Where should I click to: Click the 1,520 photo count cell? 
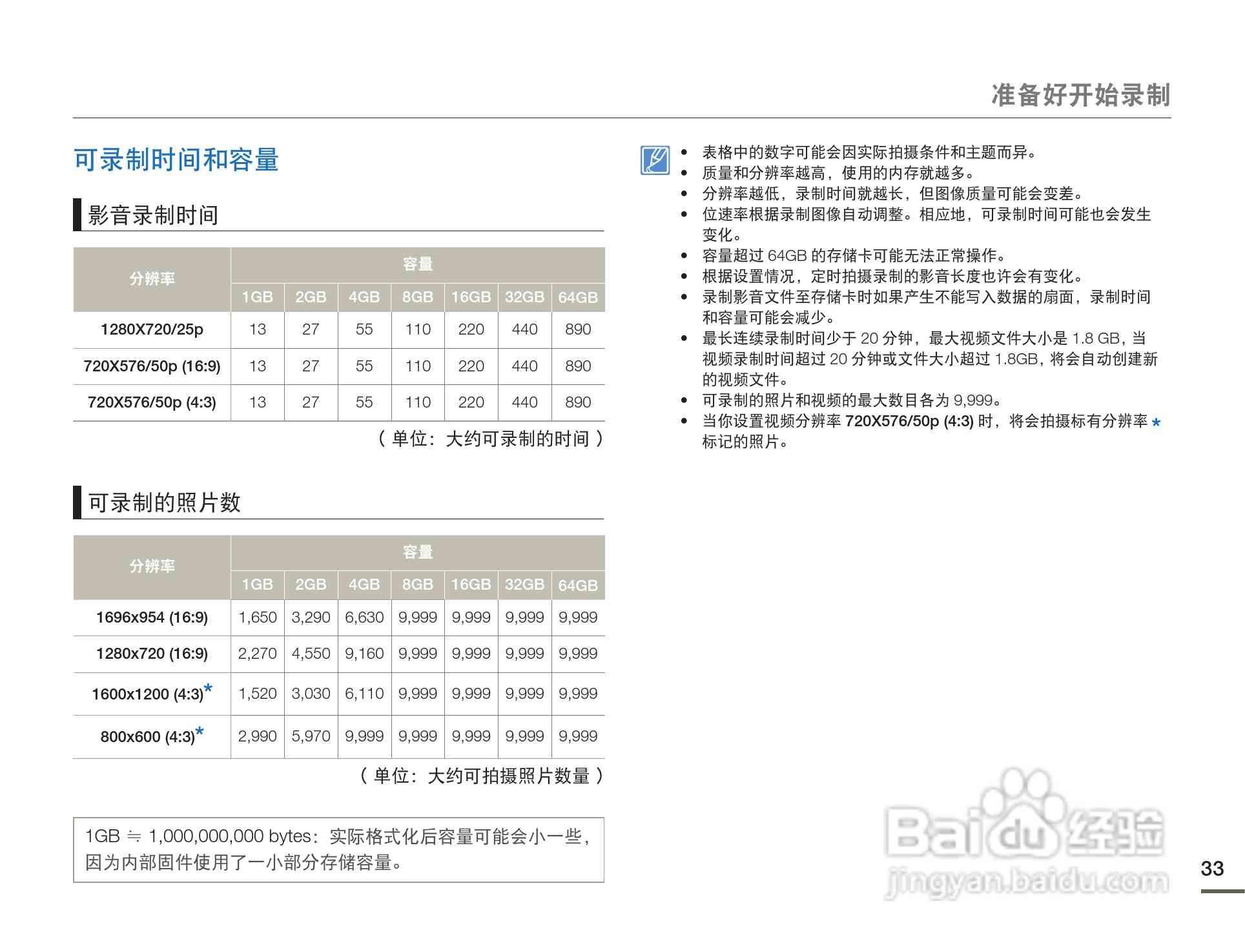click(x=258, y=694)
